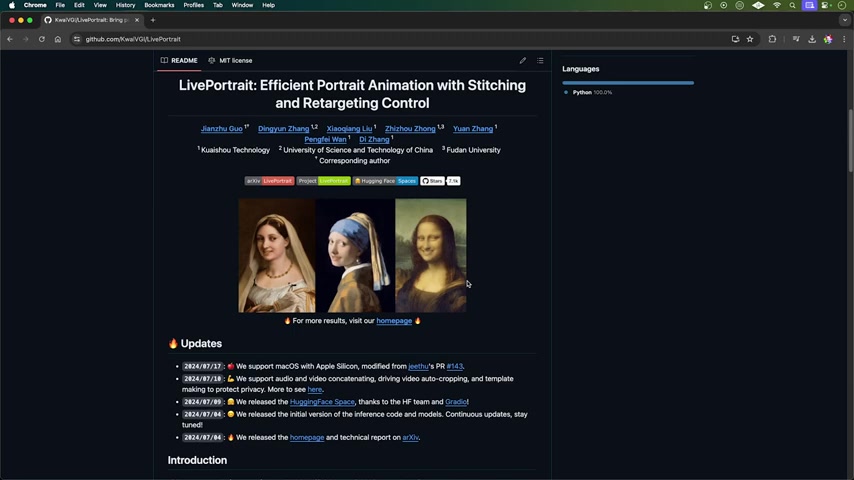
Task: Go back using the browser back arrow
Action: click(x=10, y=39)
